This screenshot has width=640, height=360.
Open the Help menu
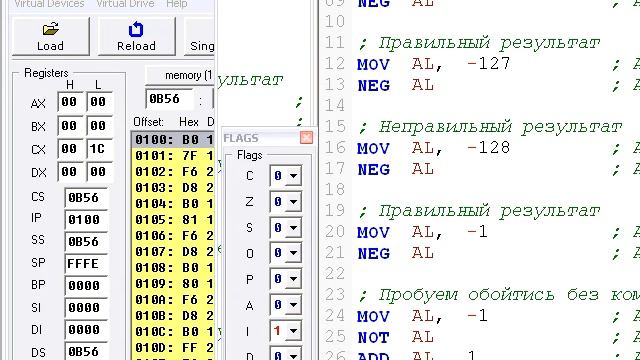tap(177, 4)
